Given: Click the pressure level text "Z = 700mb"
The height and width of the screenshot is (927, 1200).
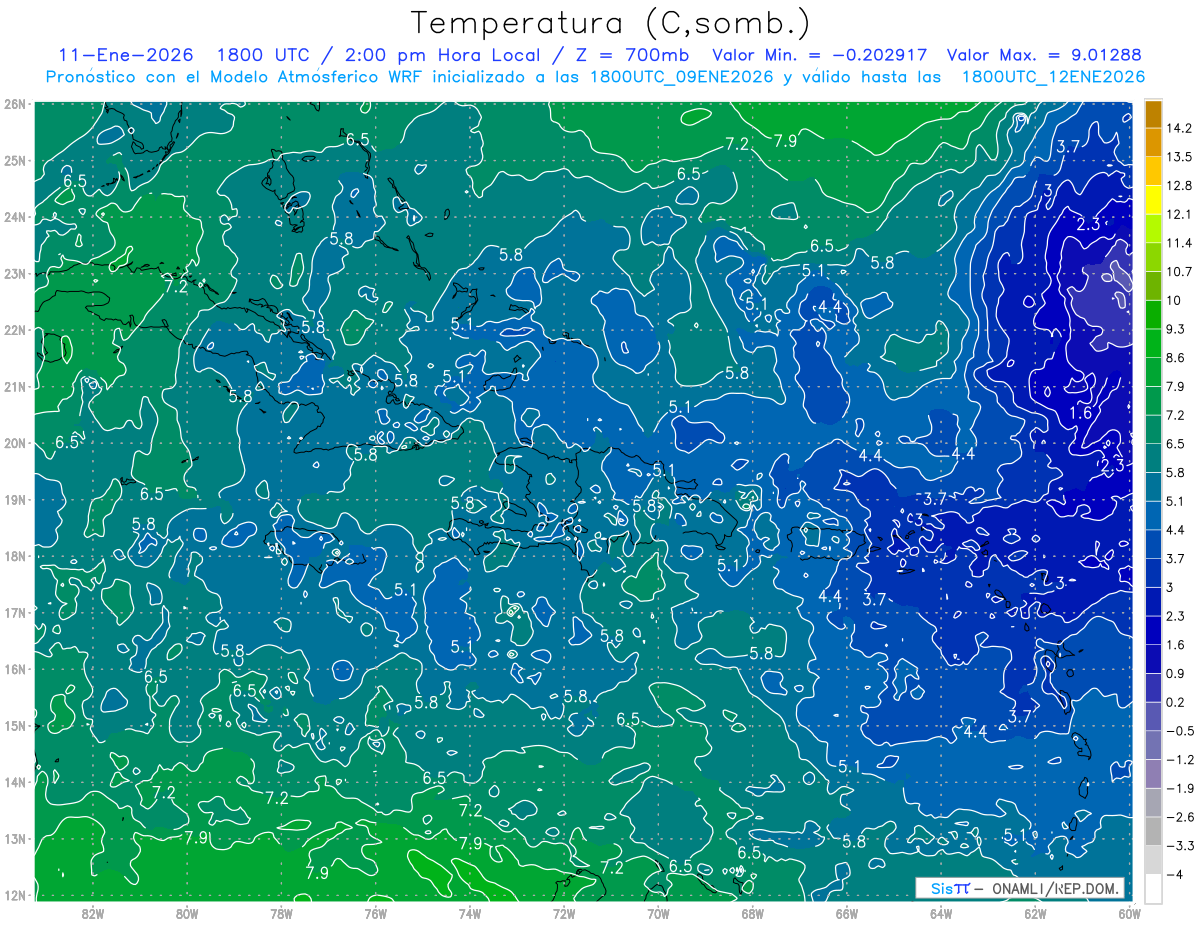Looking at the screenshot, I should point(631,55).
